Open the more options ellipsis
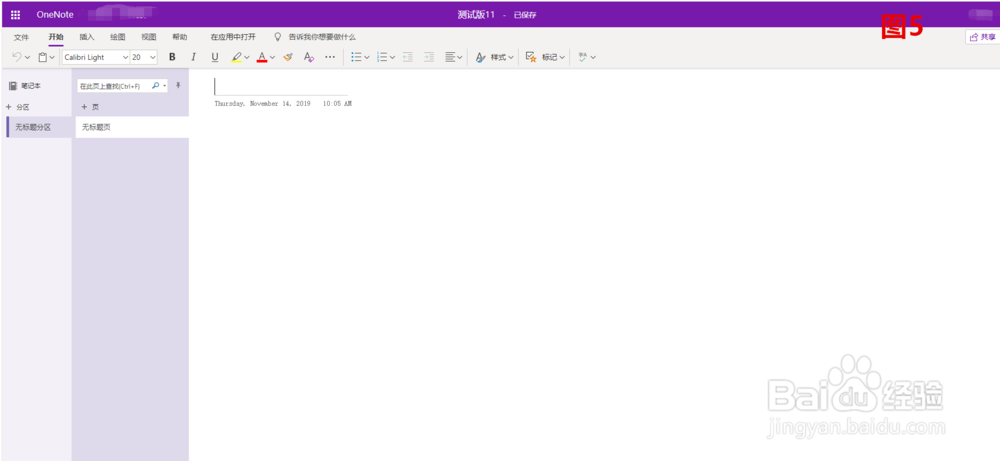The image size is (1000, 461). tap(330, 57)
